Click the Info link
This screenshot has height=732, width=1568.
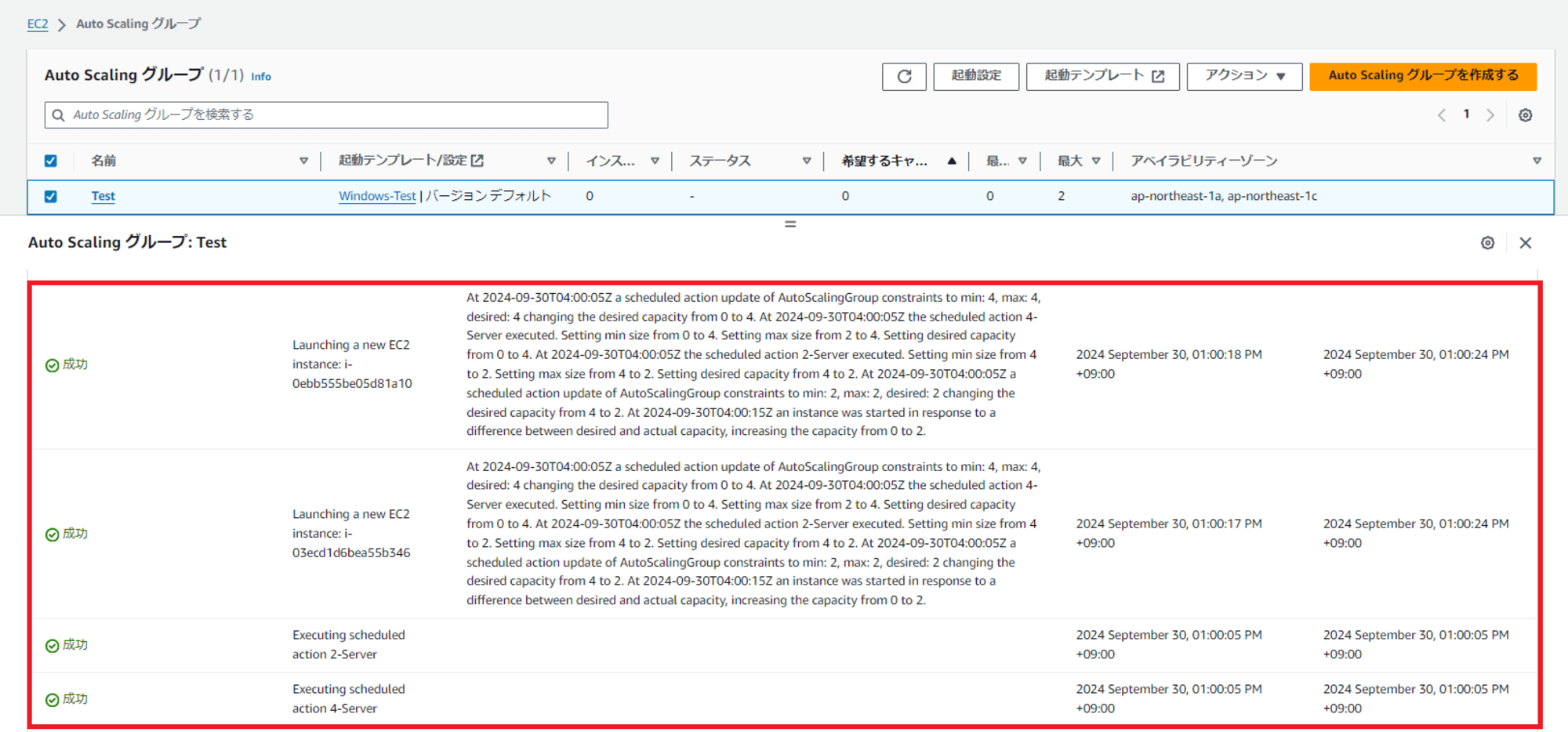261,77
